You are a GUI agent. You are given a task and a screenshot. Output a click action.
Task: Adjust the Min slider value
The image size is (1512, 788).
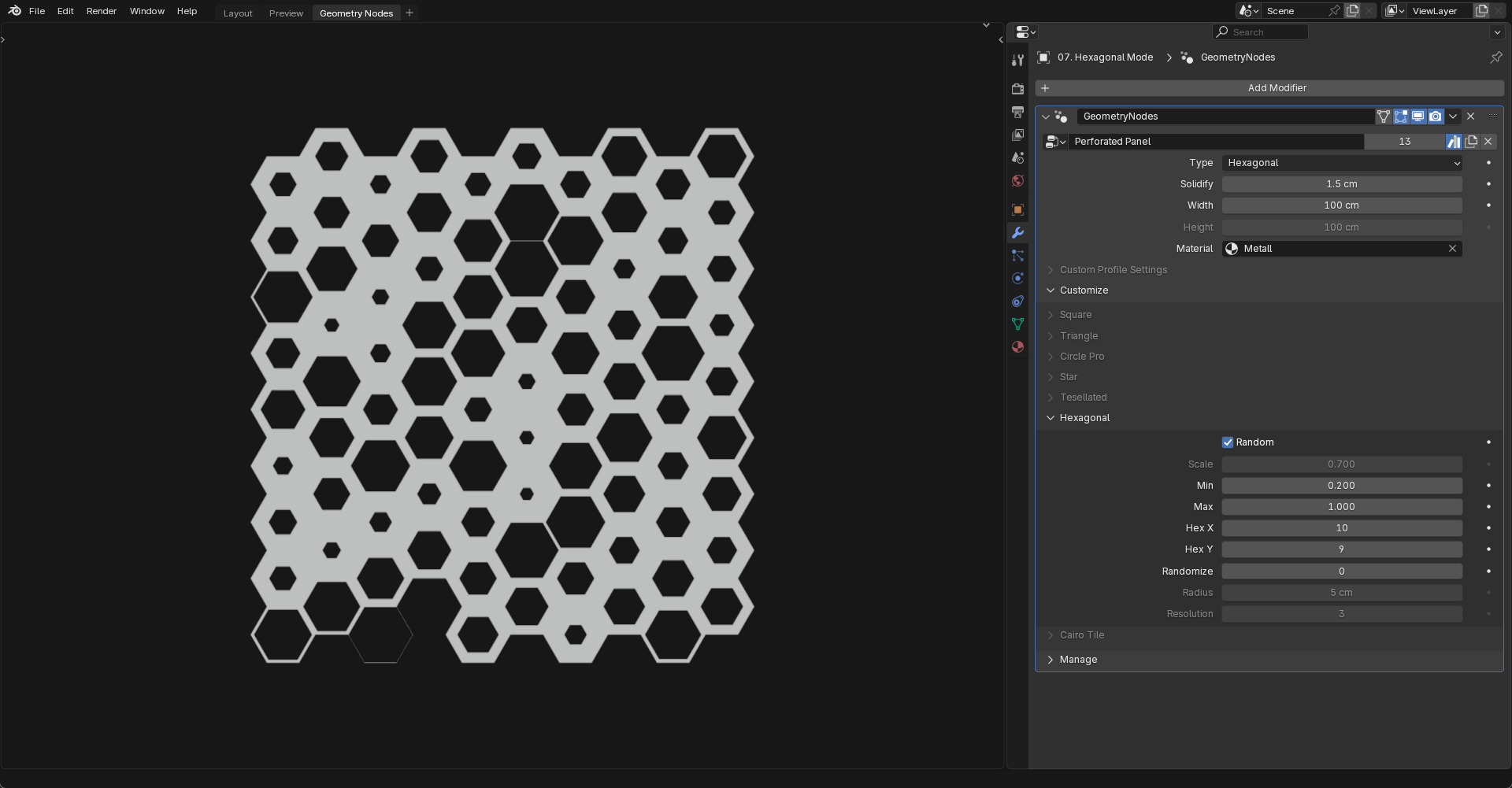point(1342,485)
